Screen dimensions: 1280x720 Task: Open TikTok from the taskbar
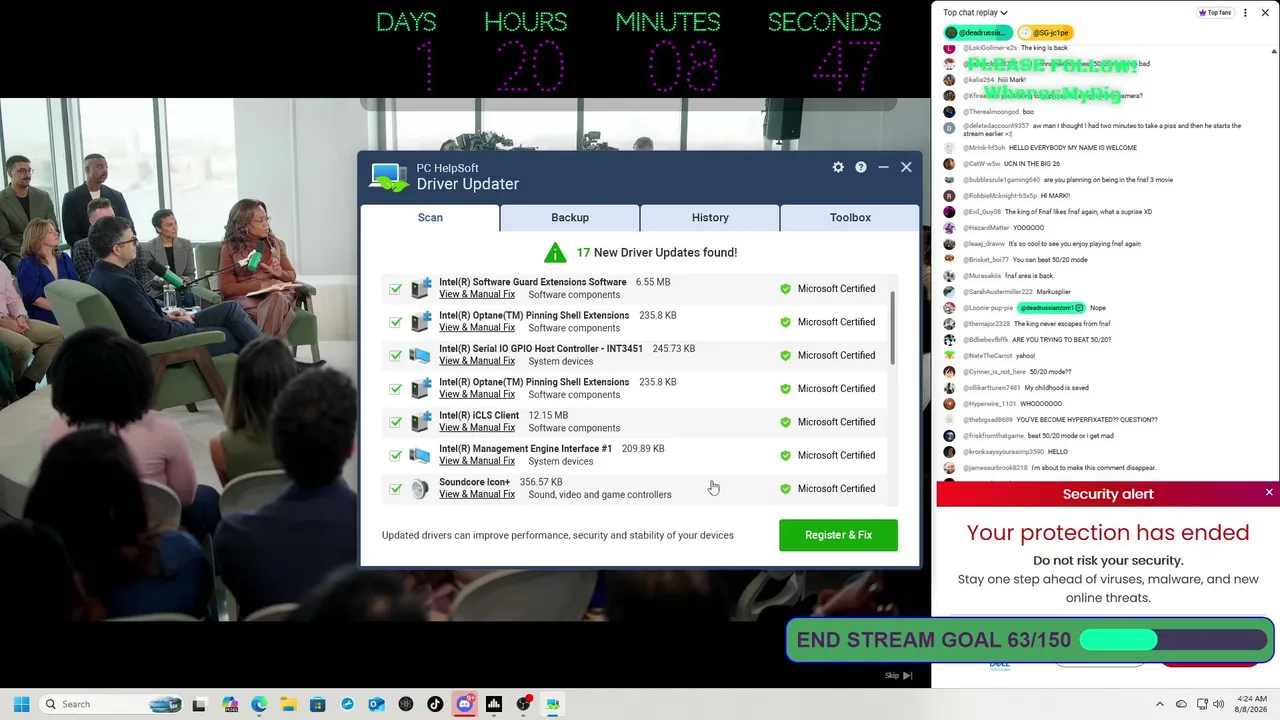click(435, 704)
